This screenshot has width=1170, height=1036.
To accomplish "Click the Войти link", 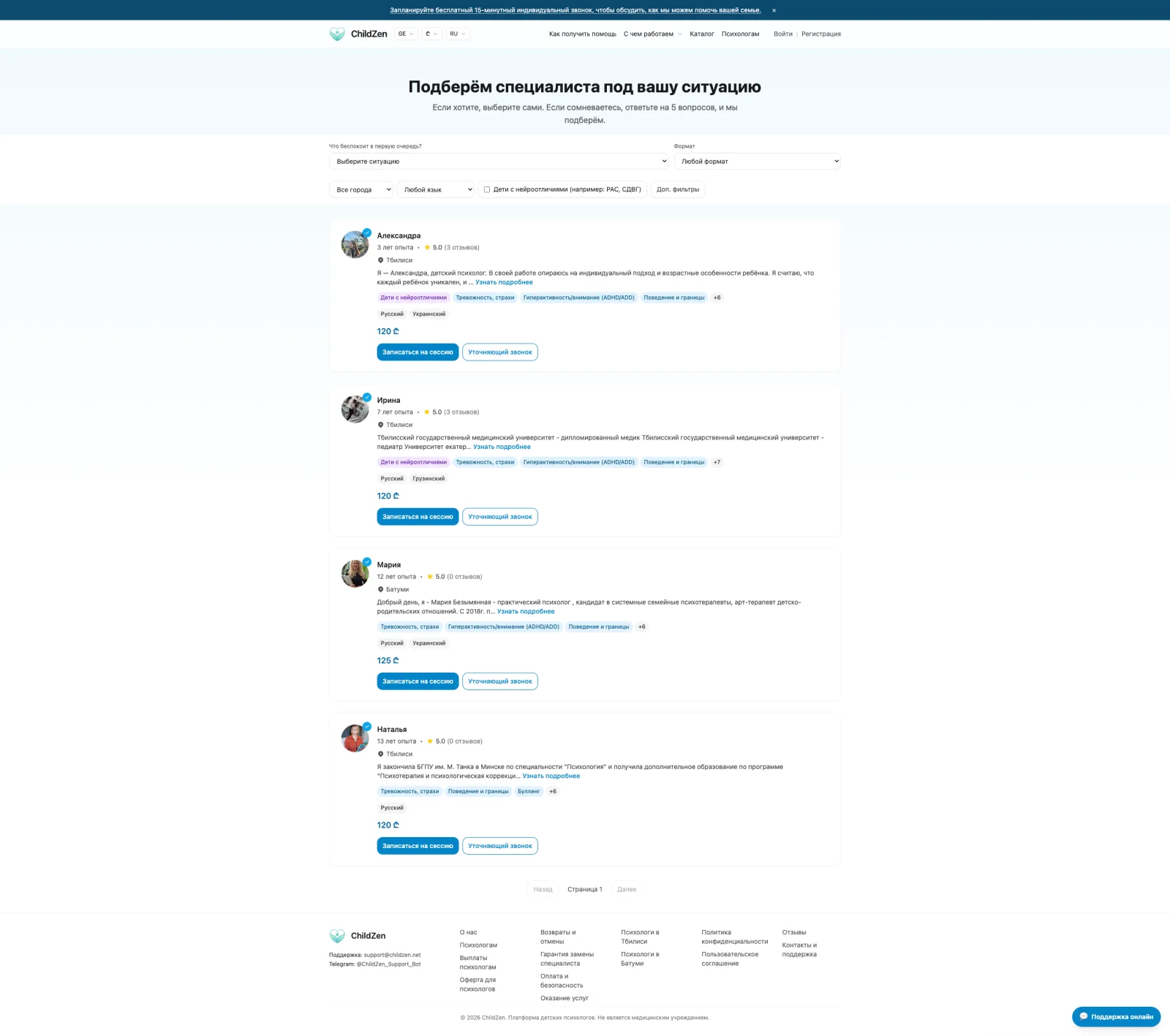I will tap(783, 34).
